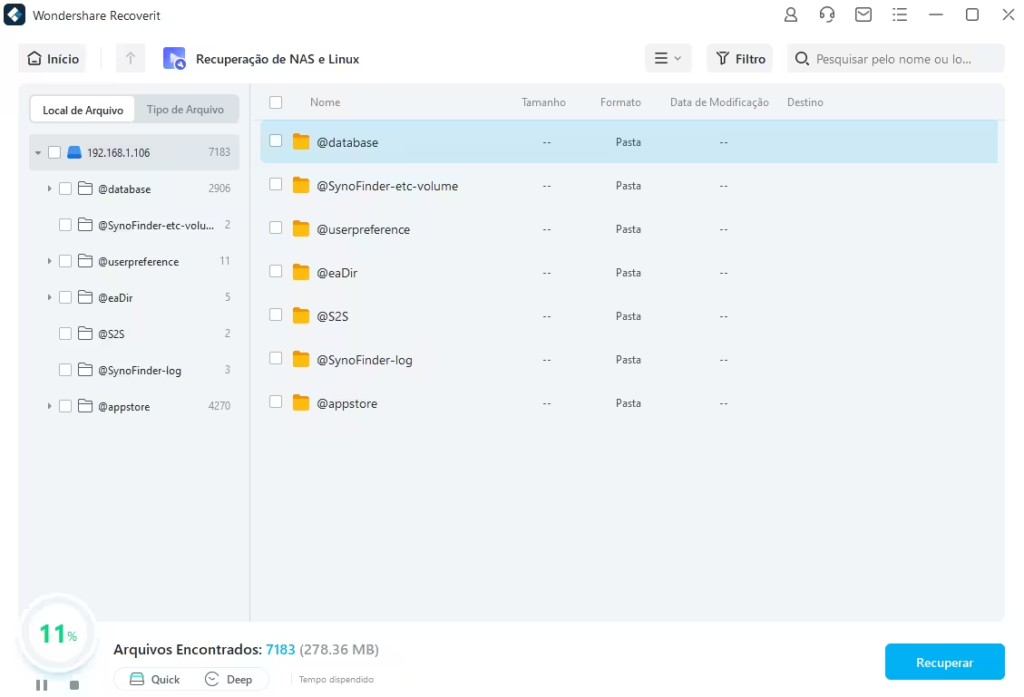Screen dimensions: 1024x697
Task: Select the Local de Arquivo tab
Action: click(x=83, y=110)
